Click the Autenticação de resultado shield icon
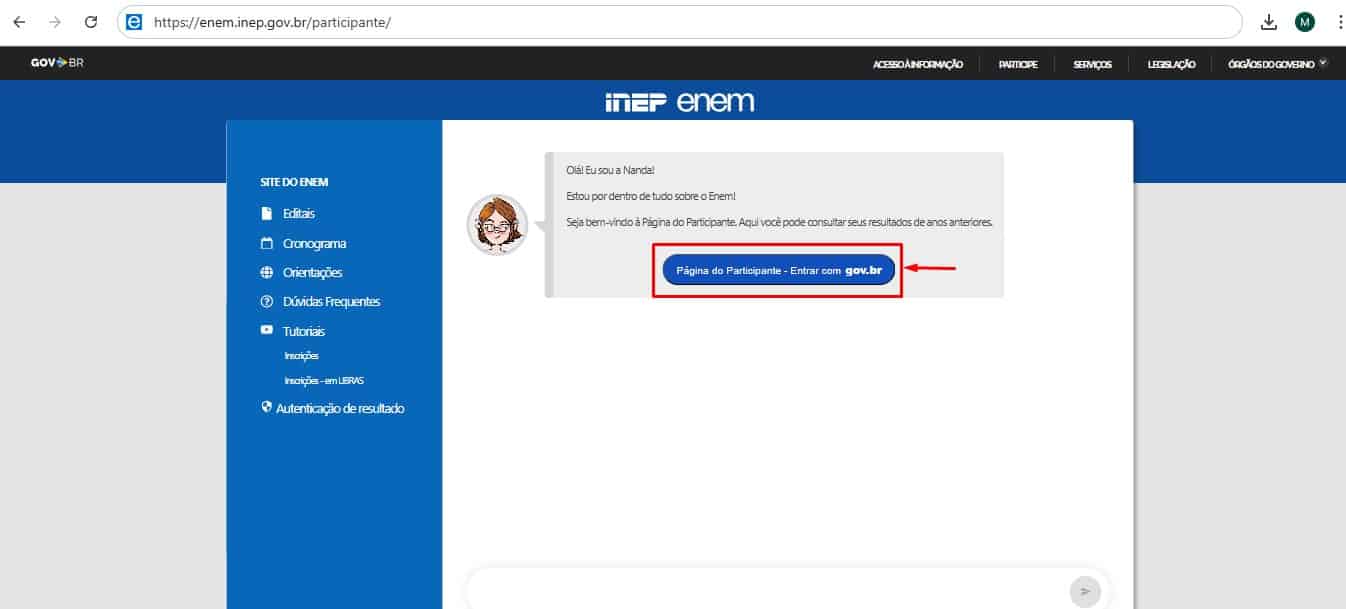 click(266, 408)
